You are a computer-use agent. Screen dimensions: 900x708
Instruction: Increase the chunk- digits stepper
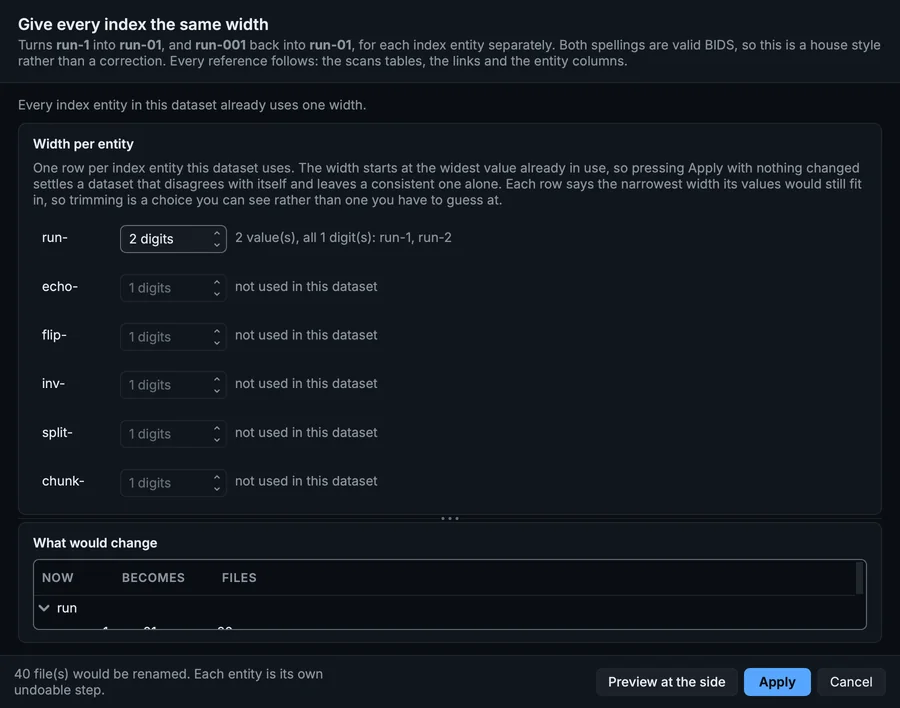(216, 477)
